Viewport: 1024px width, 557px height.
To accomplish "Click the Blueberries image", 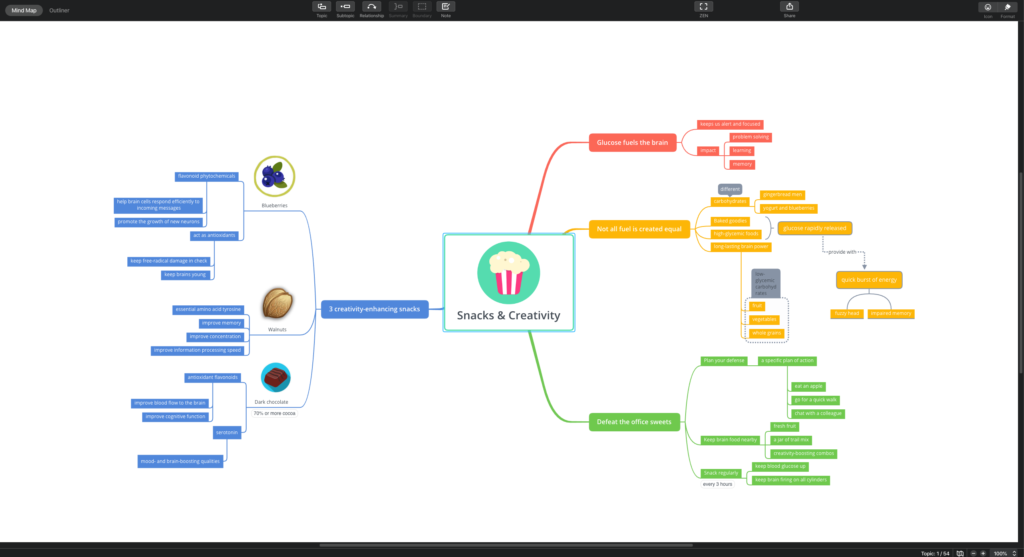I will pos(273,177).
